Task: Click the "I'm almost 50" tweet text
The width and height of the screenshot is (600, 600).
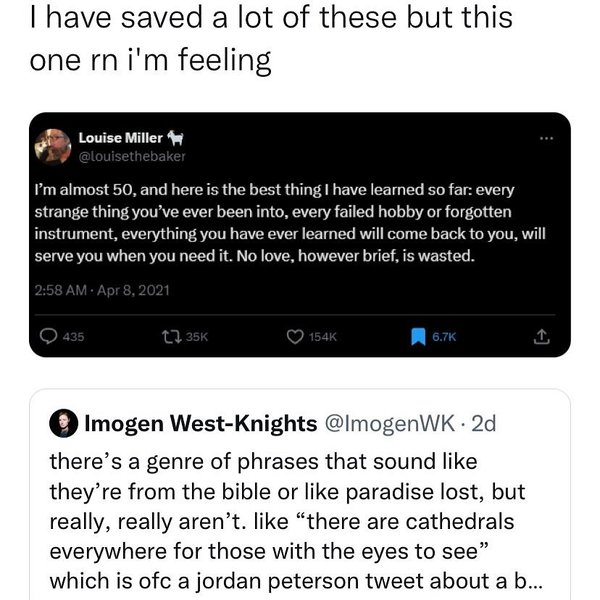Action: (278, 222)
